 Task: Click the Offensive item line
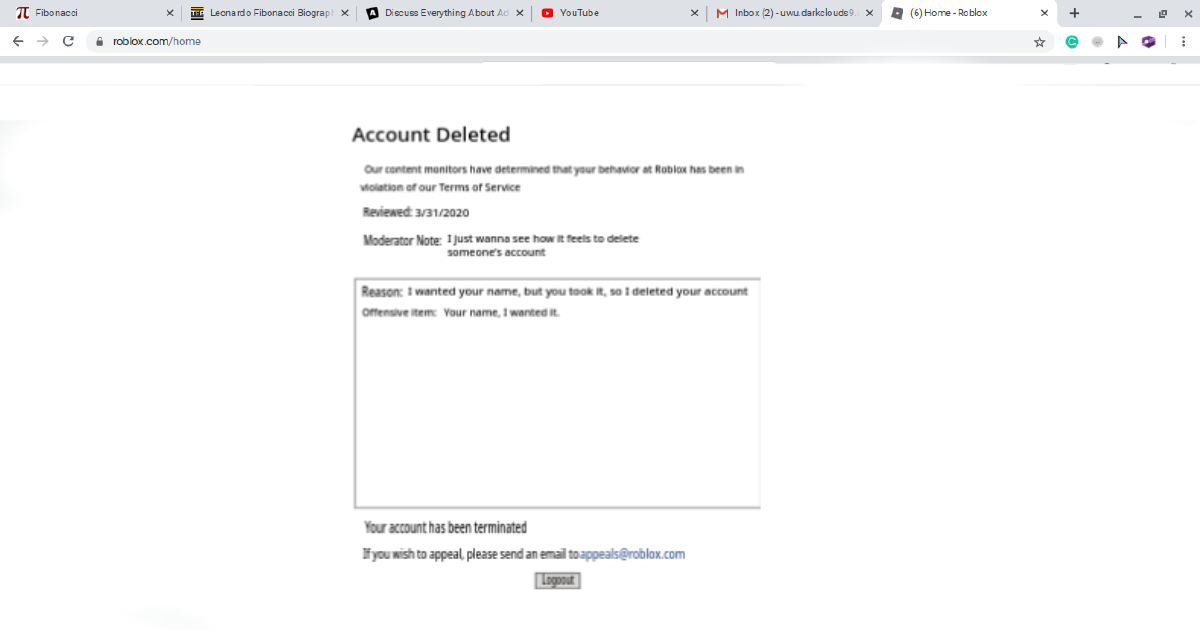point(460,313)
